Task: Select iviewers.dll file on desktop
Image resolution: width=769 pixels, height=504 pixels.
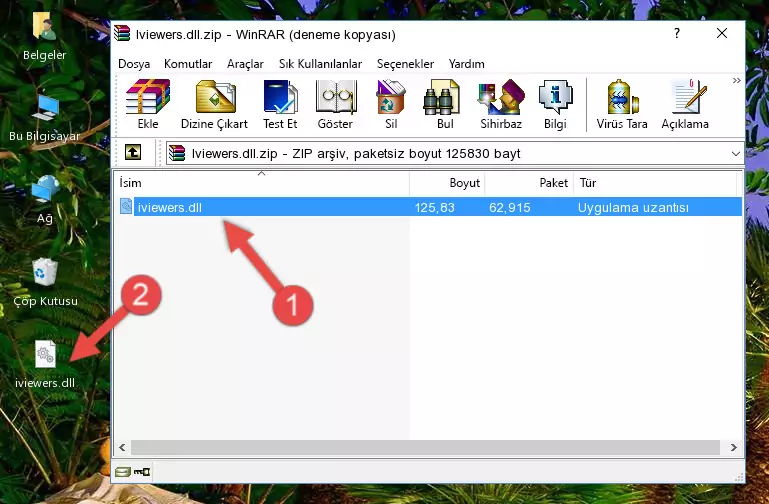Action: [x=45, y=365]
